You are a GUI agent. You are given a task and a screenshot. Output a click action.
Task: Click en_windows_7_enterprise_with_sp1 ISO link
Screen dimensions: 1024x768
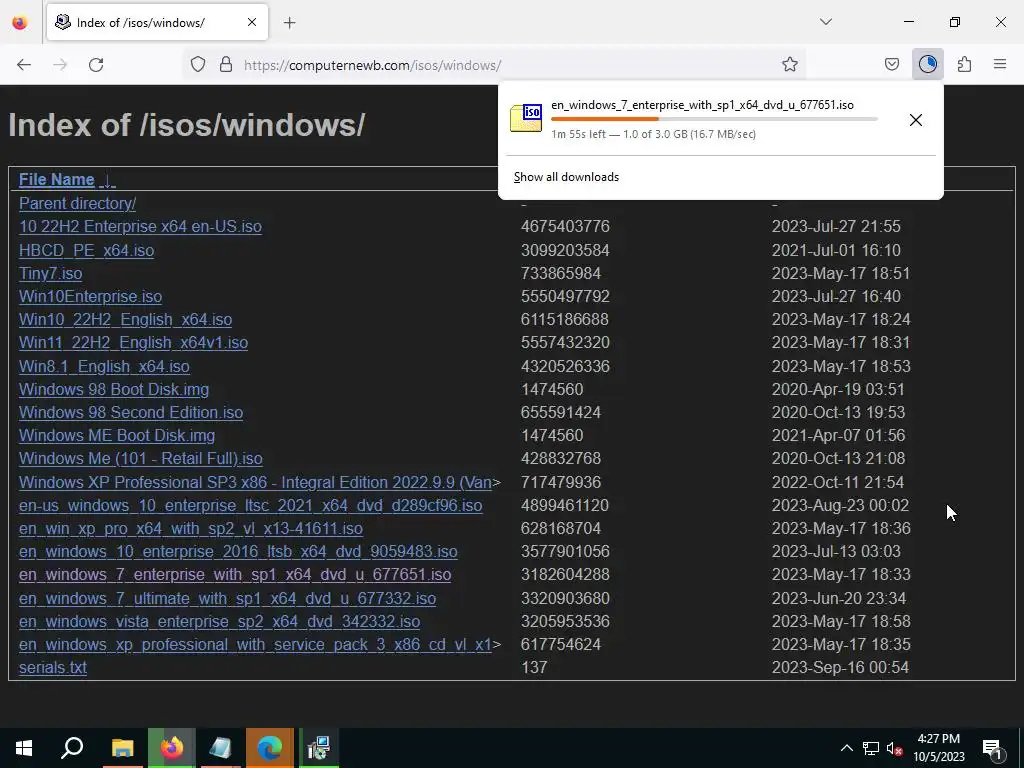(234, 575)
